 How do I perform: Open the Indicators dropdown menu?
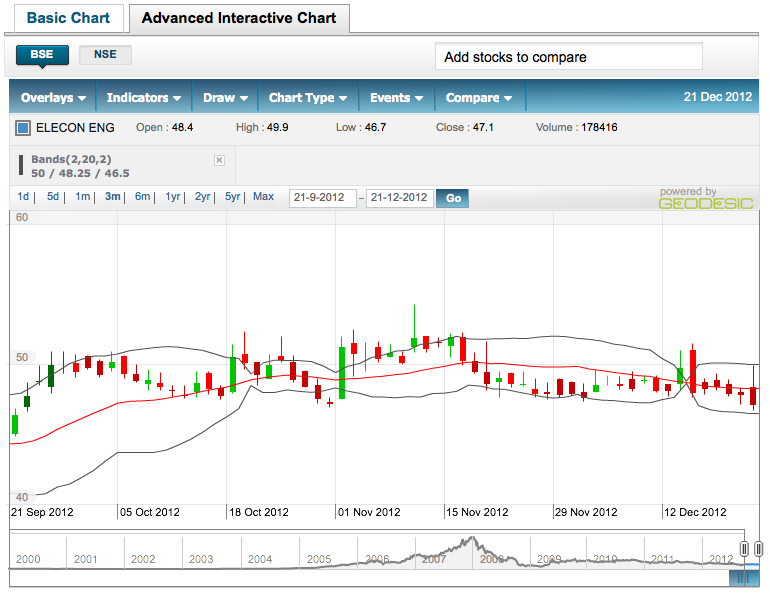click(143, 98)
